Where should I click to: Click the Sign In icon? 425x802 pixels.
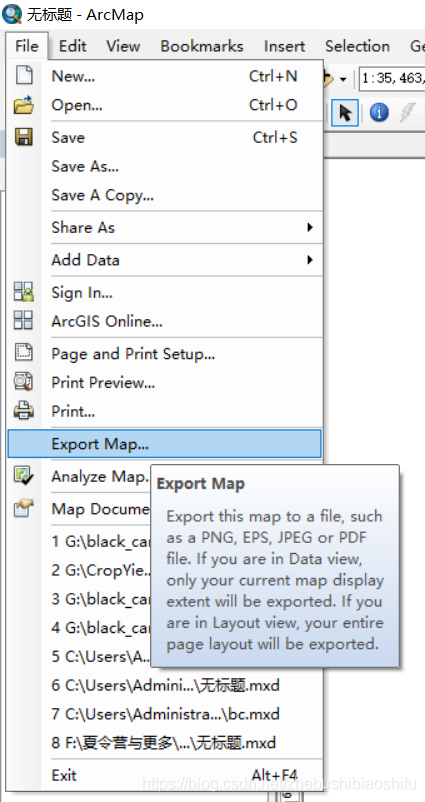pyautogui.click(x=24, y=292)
